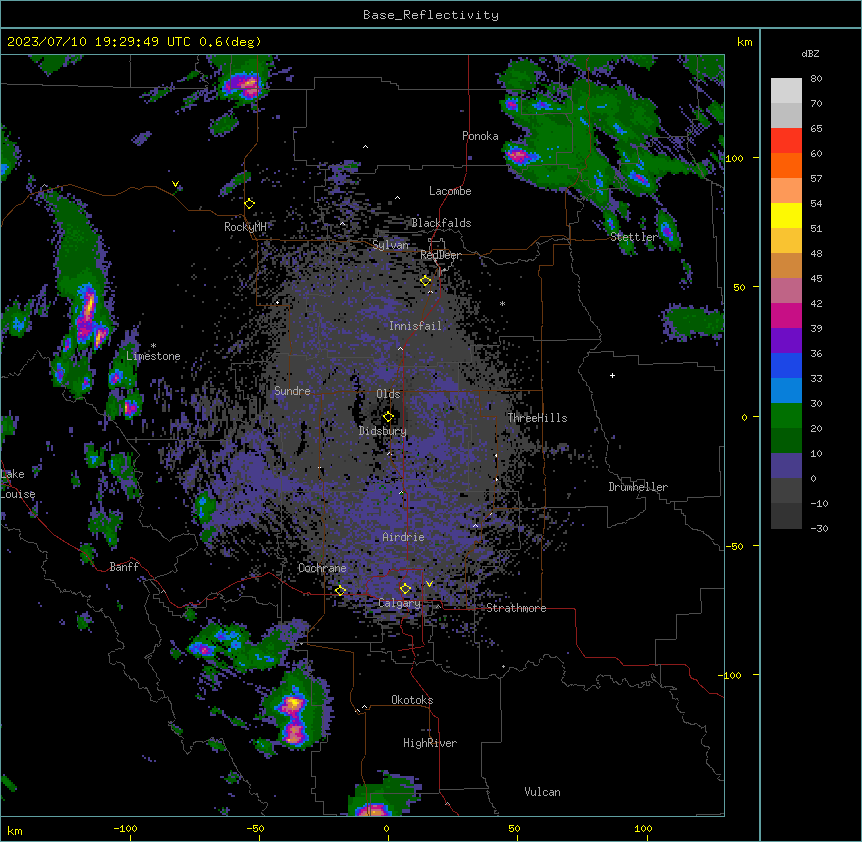Click the yellow diamond marker above Calgary label
The width and height of the screenshot is (862, 842).
pos(405,589)
